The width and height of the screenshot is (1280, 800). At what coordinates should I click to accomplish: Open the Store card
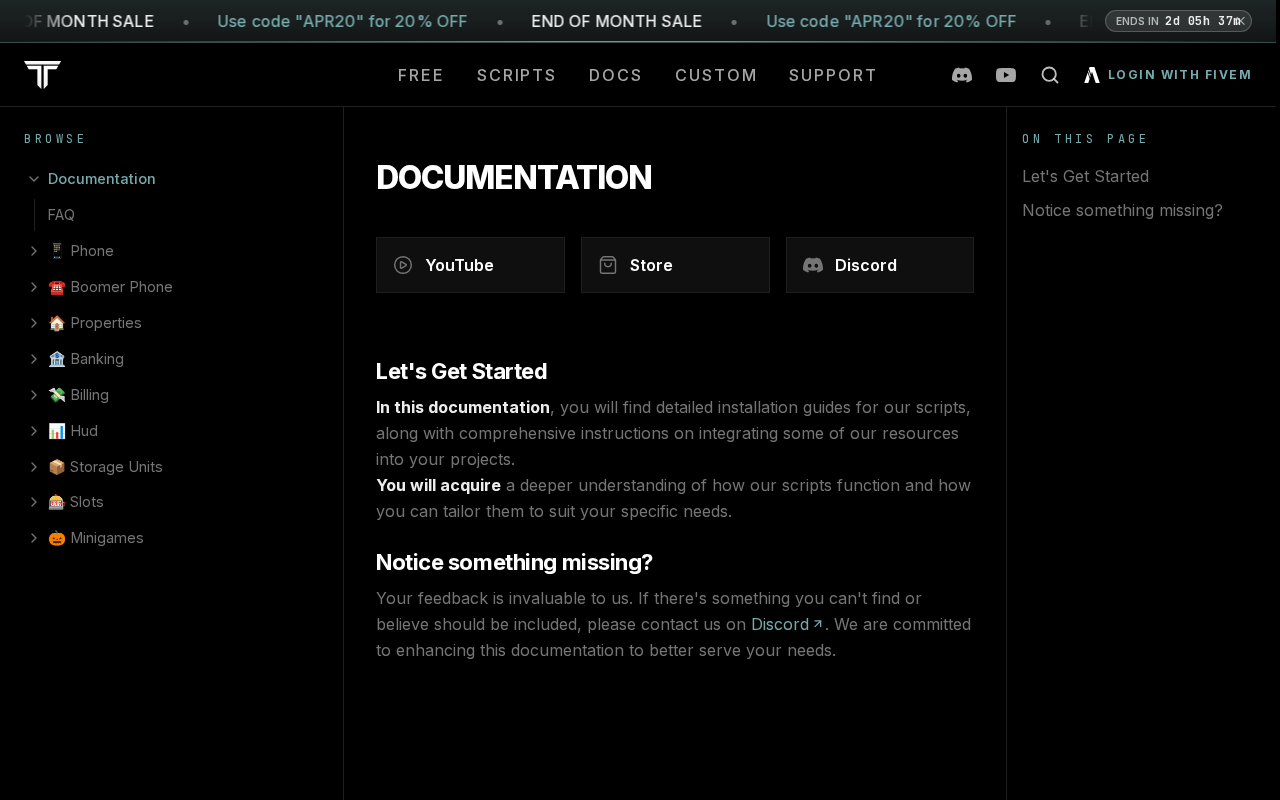coord(675,265)
